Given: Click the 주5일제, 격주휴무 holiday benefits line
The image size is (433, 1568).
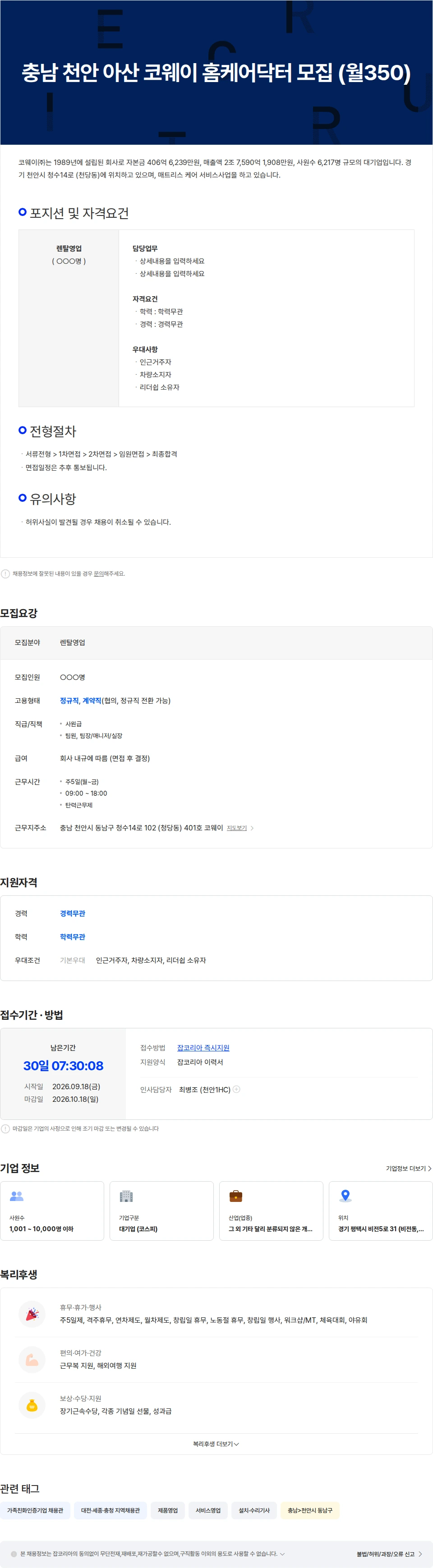Looking at the screenshot, I should 213,1320.
